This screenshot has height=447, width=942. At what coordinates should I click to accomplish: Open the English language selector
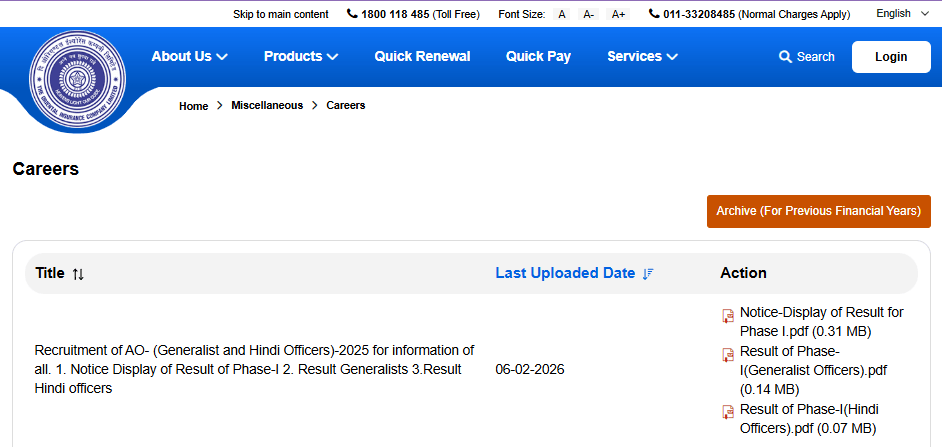click(902, 13)
